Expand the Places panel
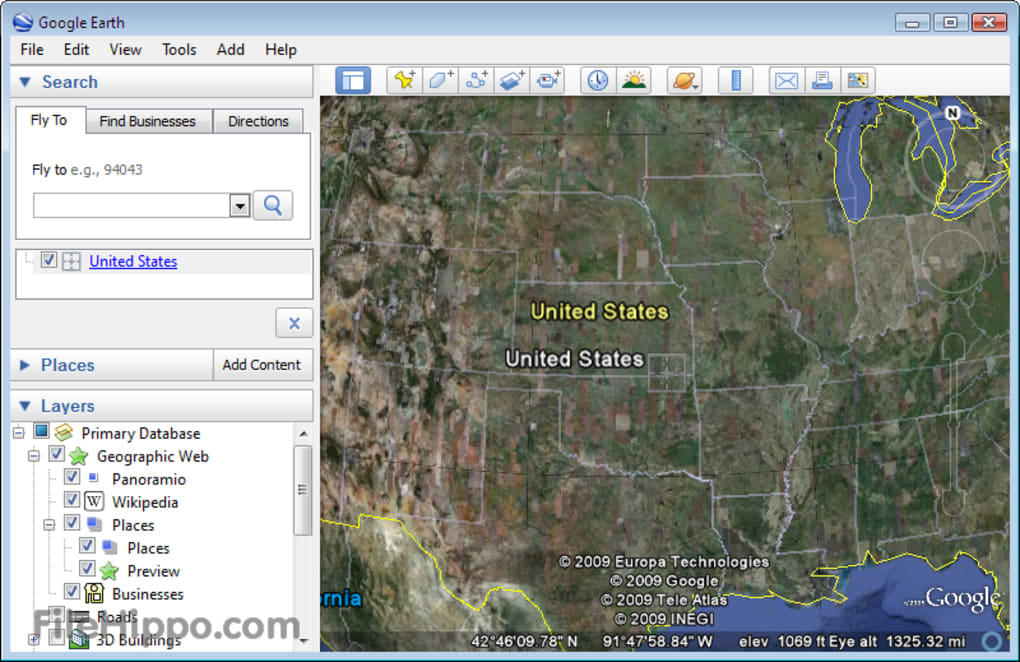The image size is (1020, 662). coord(25,365)
